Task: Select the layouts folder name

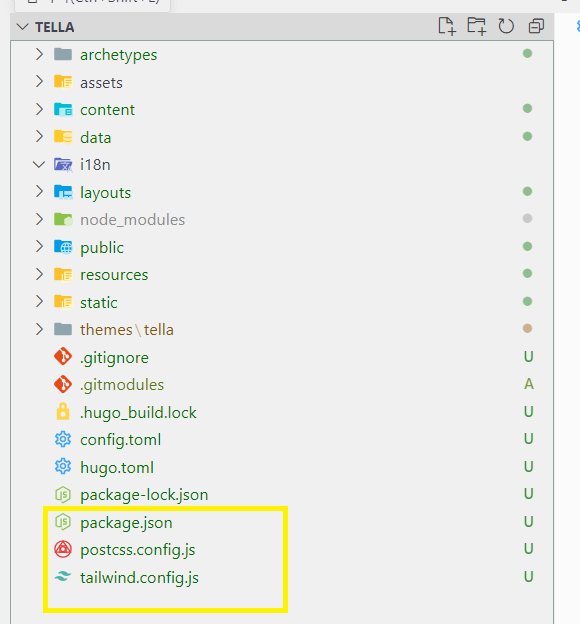Action: 105,193
